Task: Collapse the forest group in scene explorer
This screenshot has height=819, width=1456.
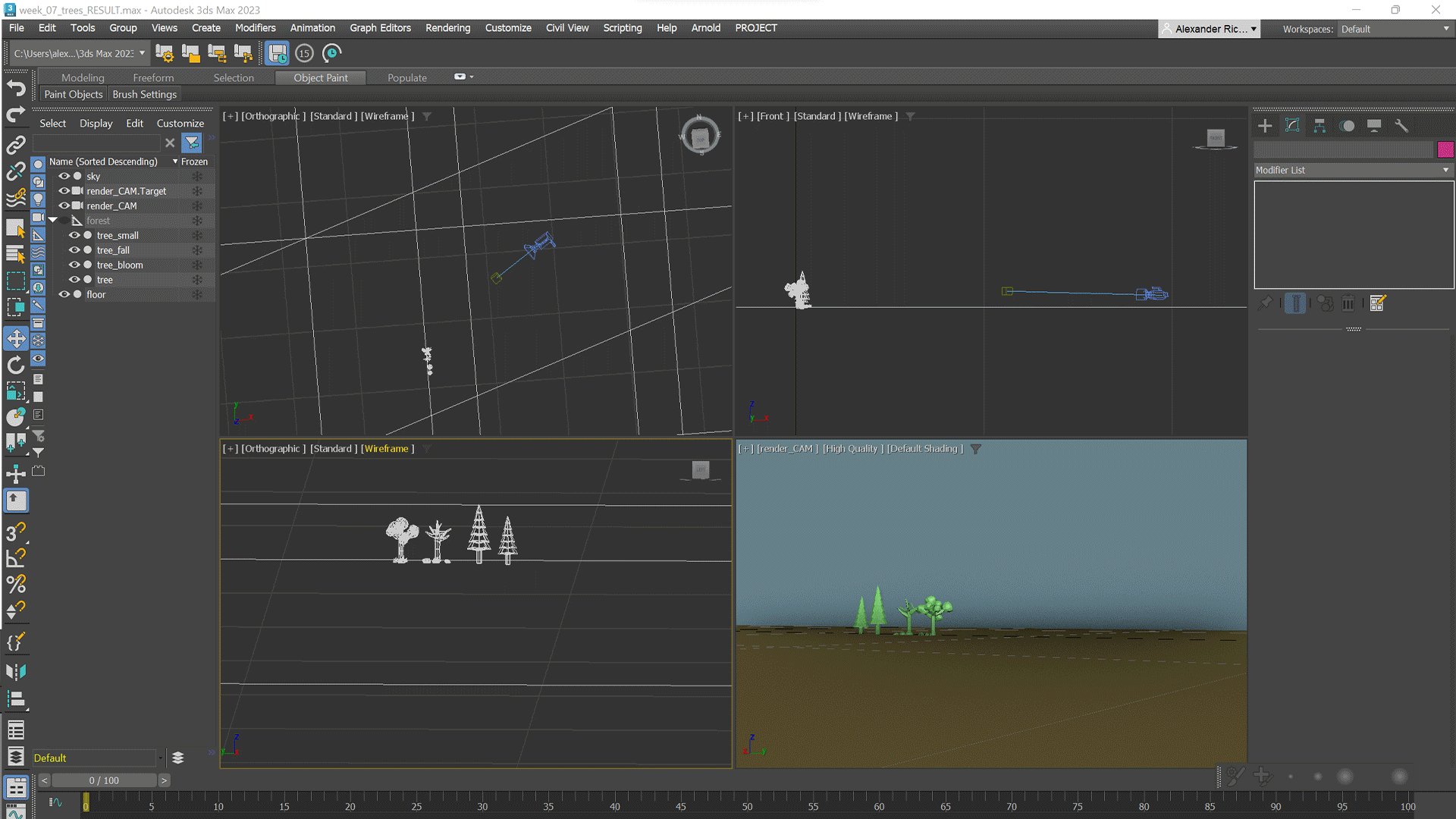Action: click(53, 220)
